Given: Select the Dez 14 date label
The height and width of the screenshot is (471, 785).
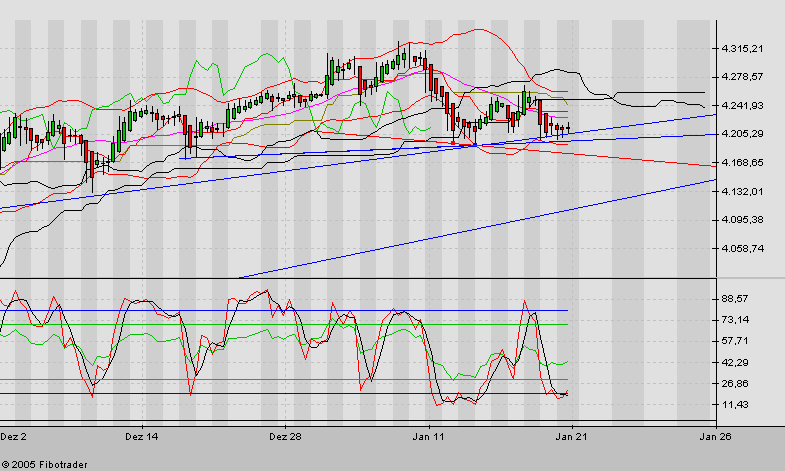Looking at the screenshot, I should (x=142, y=436).
